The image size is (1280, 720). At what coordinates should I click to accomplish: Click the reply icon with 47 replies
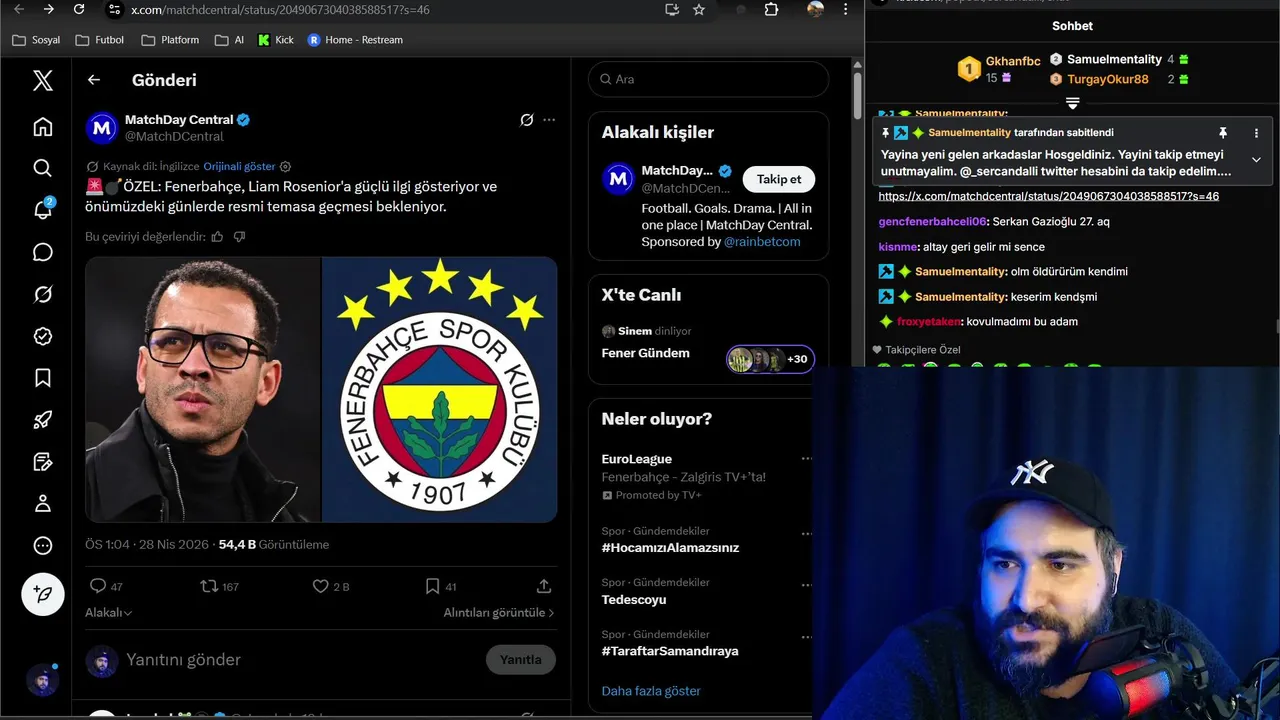(105, 587)
